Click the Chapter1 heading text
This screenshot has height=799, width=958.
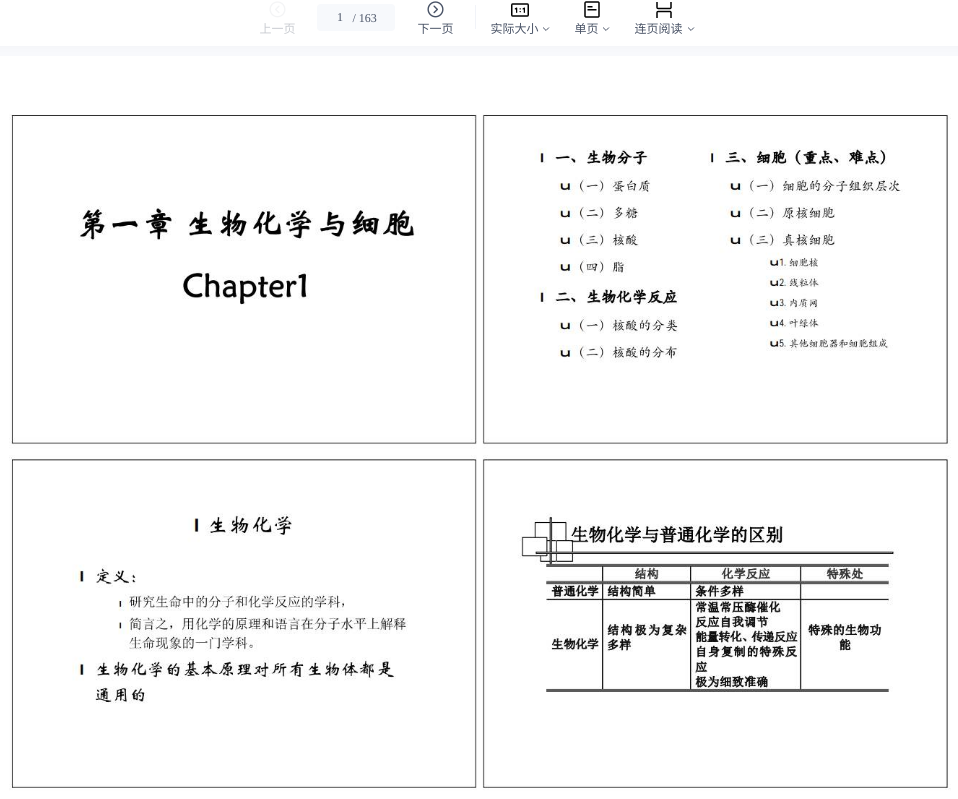click(x=245, y=287)
